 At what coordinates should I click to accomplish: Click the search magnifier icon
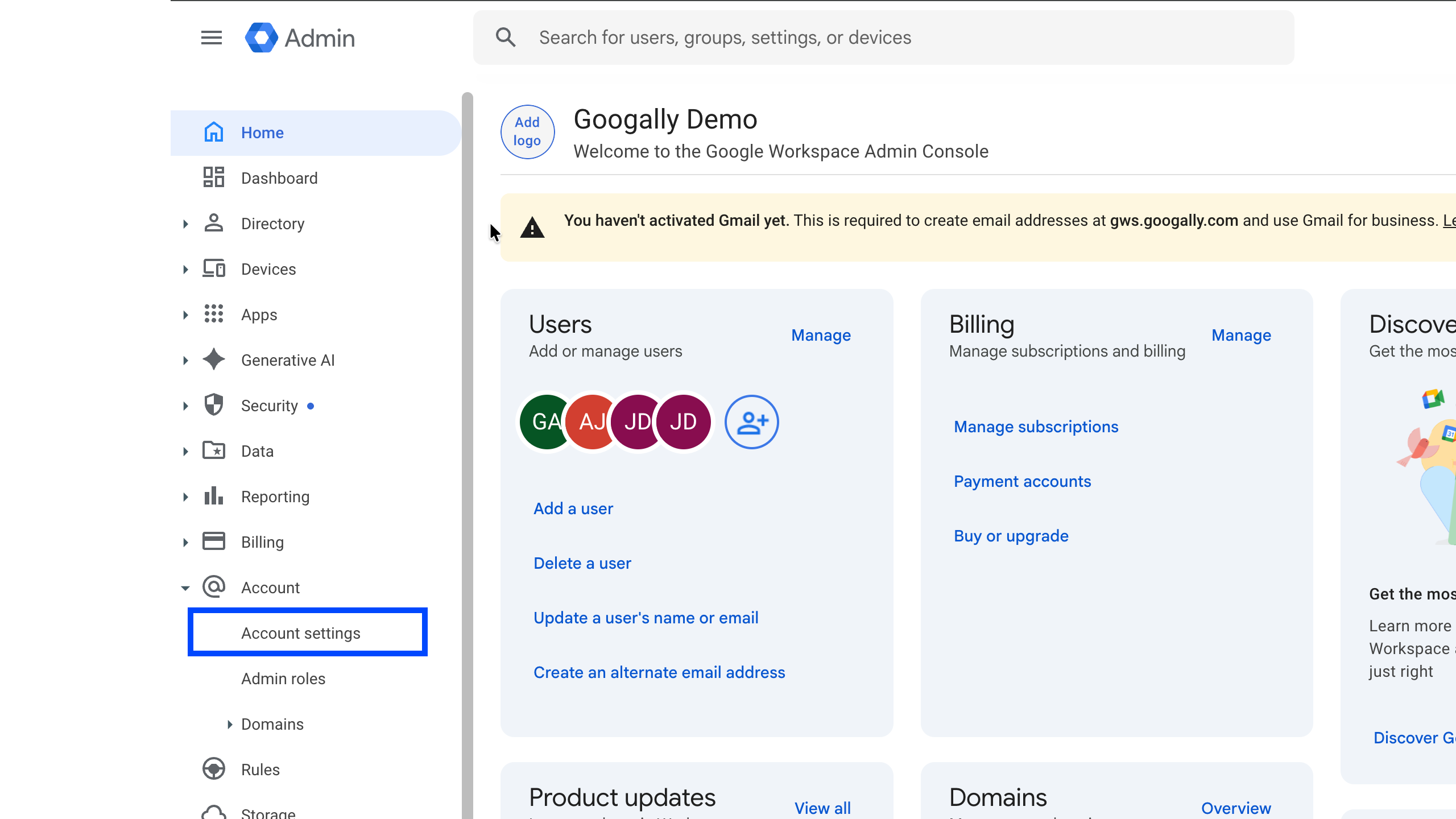(x=506, y=38)
